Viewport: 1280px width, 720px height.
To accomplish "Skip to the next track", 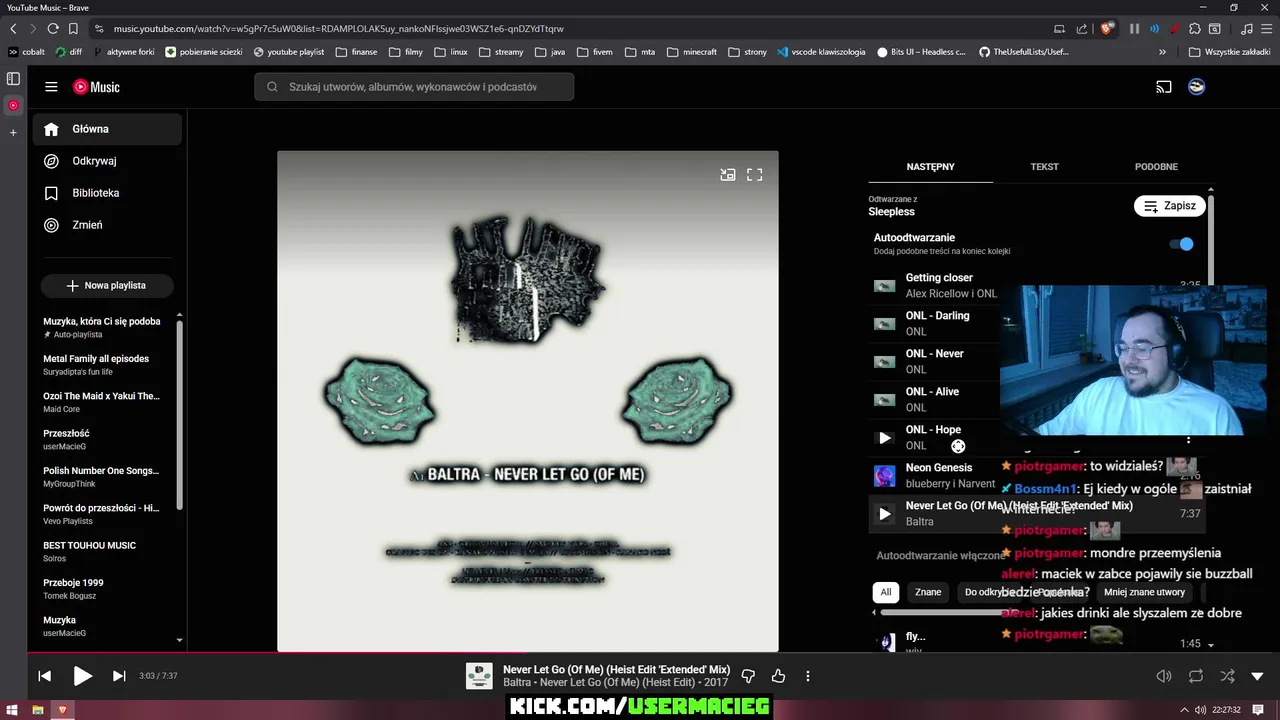I will point(119,676).
